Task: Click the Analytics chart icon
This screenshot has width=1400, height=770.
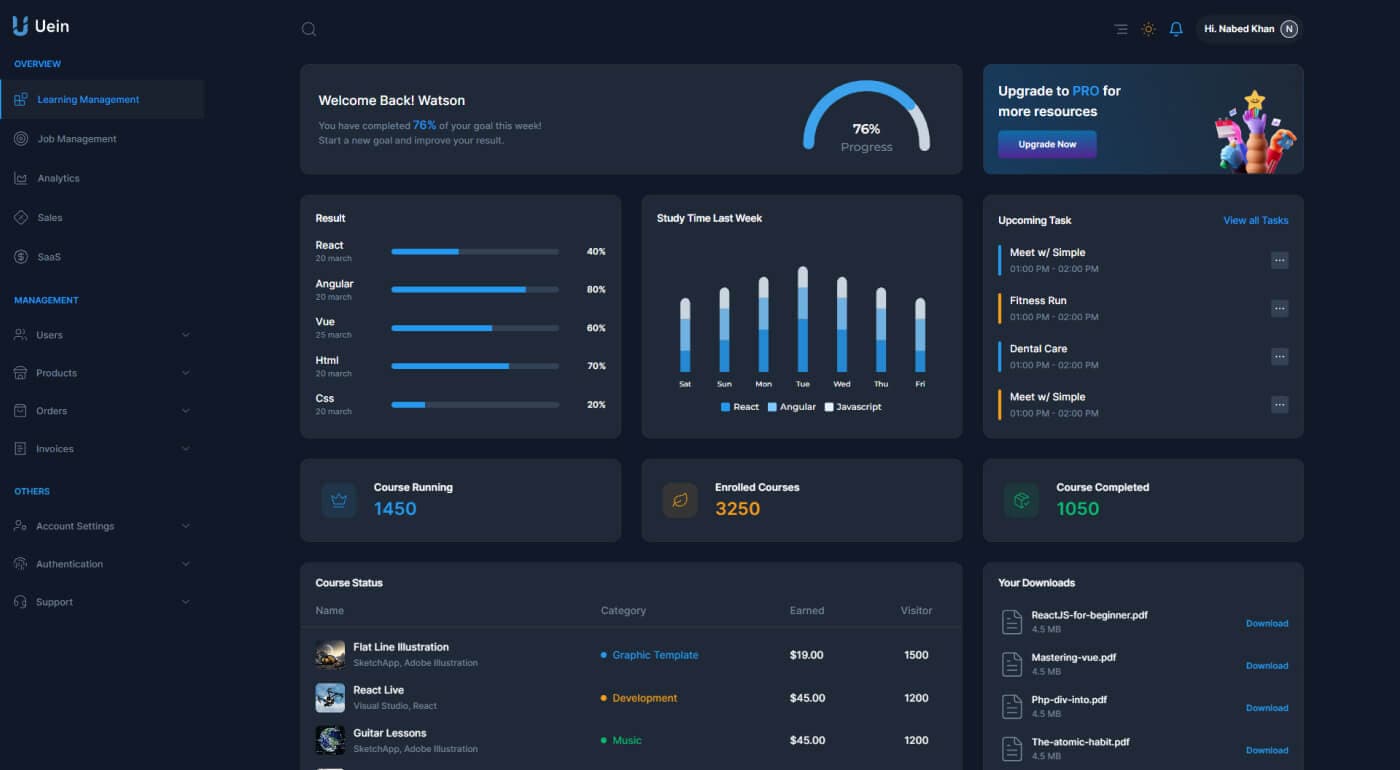Action: pos(21,178)
